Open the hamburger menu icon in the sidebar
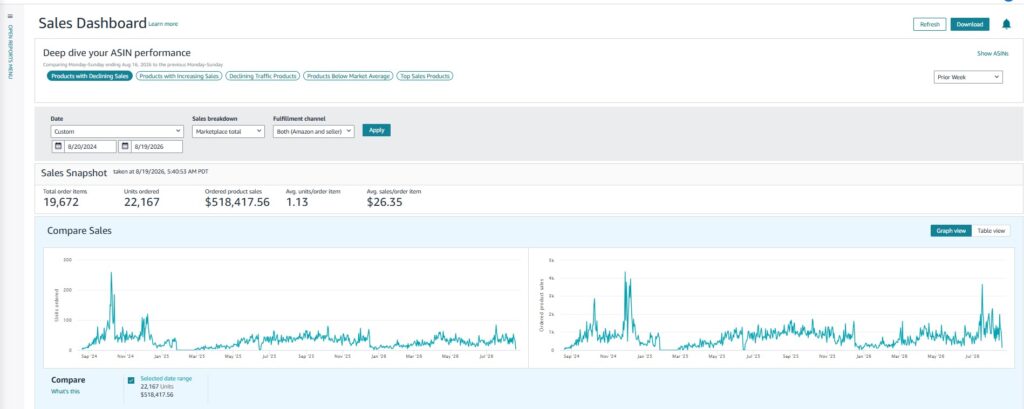The height and width of the screenshot is (409, 1024). pyautogui.click(x=10, y=16)
